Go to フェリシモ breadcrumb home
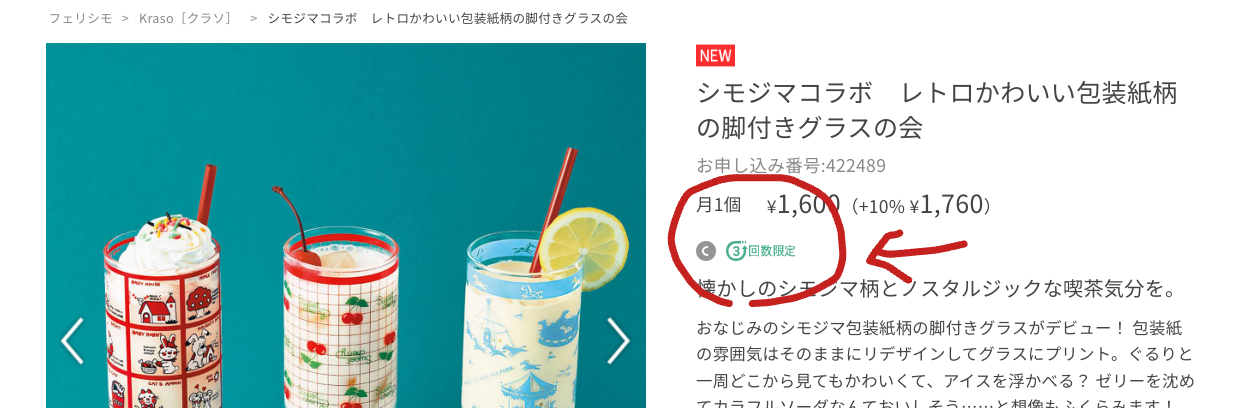This screenshot has width=1248, height=408. click(x=80, y=18)
